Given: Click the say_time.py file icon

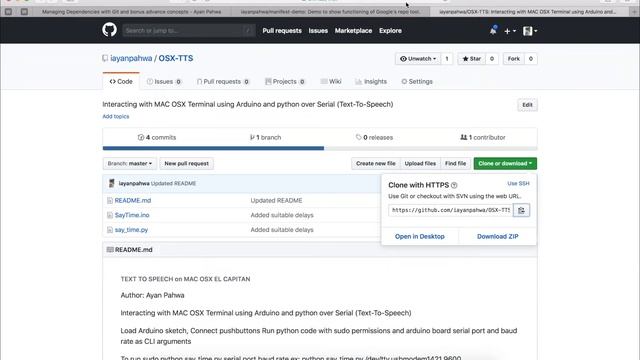Looking at the screenshot, I should [110, 230].
